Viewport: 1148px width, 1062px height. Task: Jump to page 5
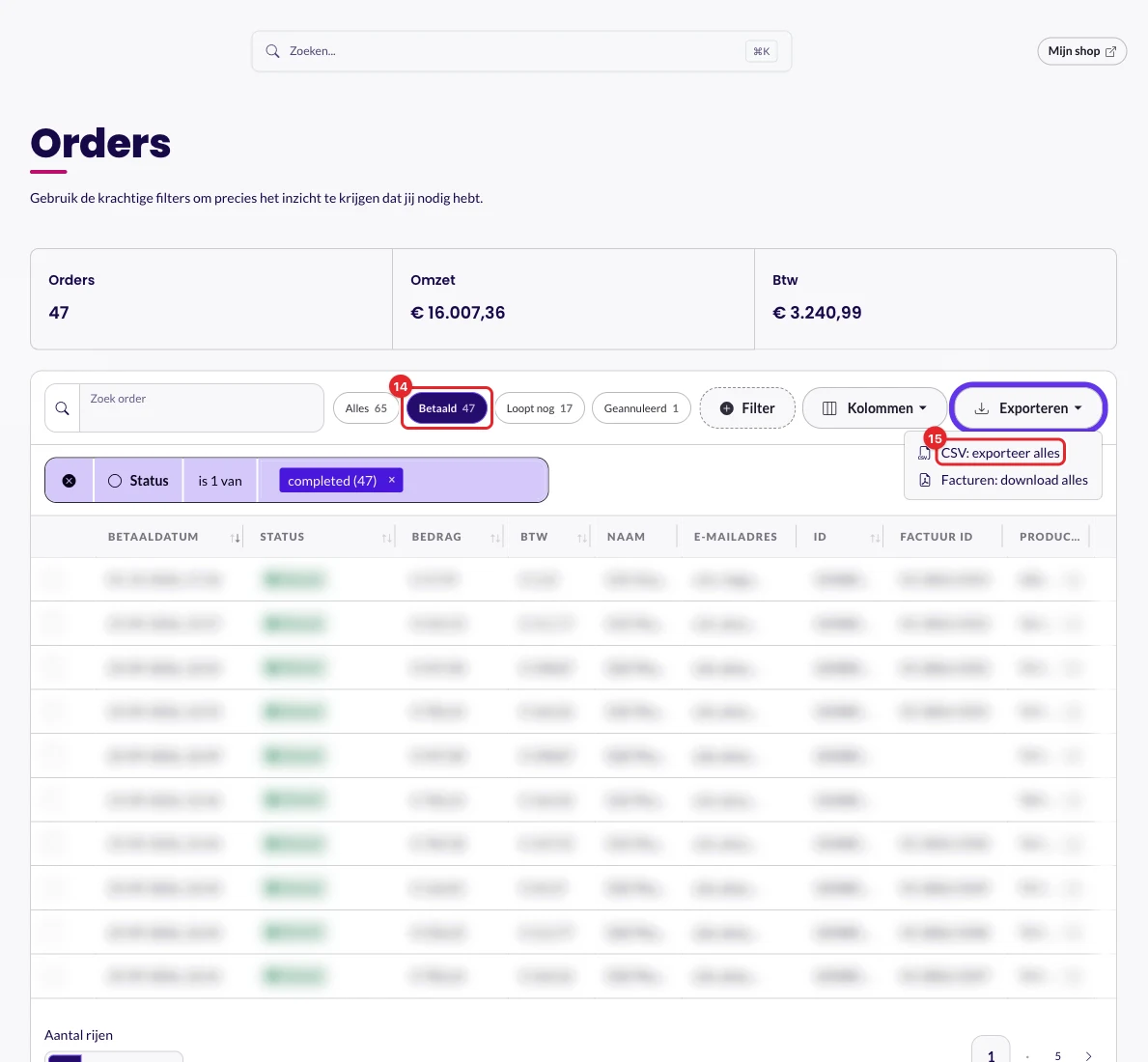pyautogui.click(x=1058, y=1056)
